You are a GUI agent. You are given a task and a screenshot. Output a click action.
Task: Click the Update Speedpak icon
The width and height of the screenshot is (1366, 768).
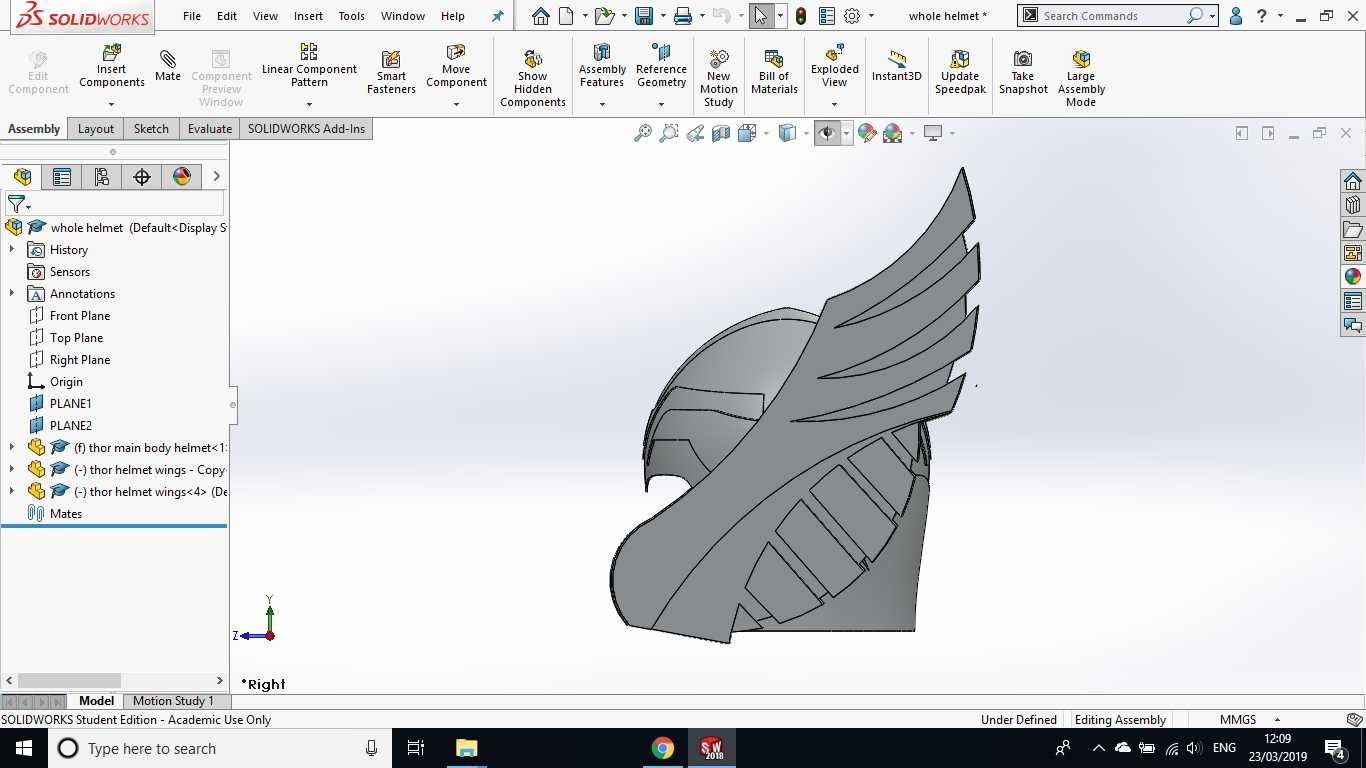(x=960, y=59)
